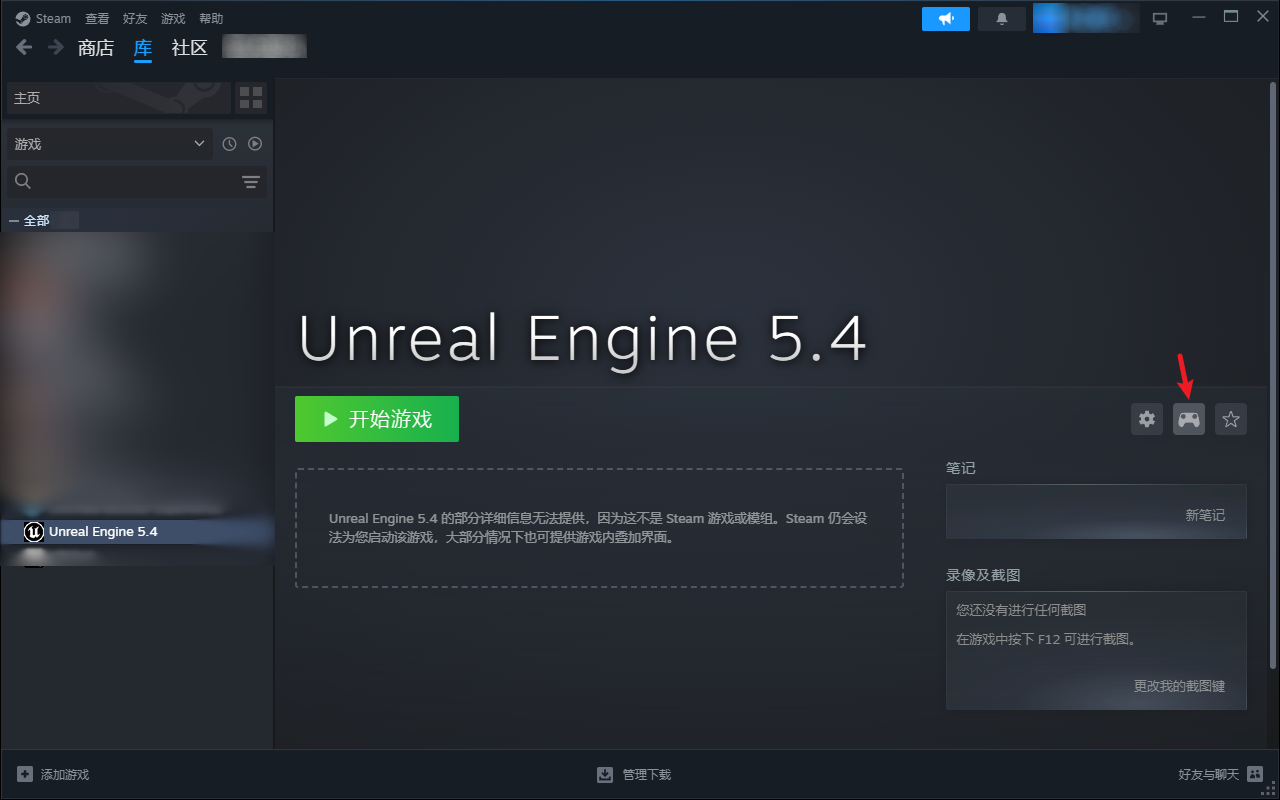Viewport: 1280px width, 800px height.
Task: Click the download icon beside 管理下载
Action: click(605, 775)
